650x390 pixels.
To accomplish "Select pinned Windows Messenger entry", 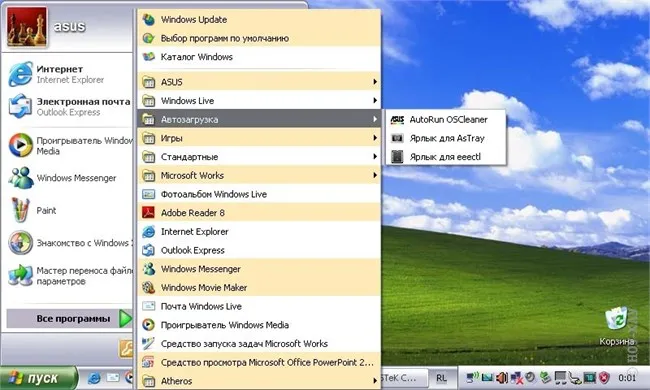I will click(x=68, y=178).
